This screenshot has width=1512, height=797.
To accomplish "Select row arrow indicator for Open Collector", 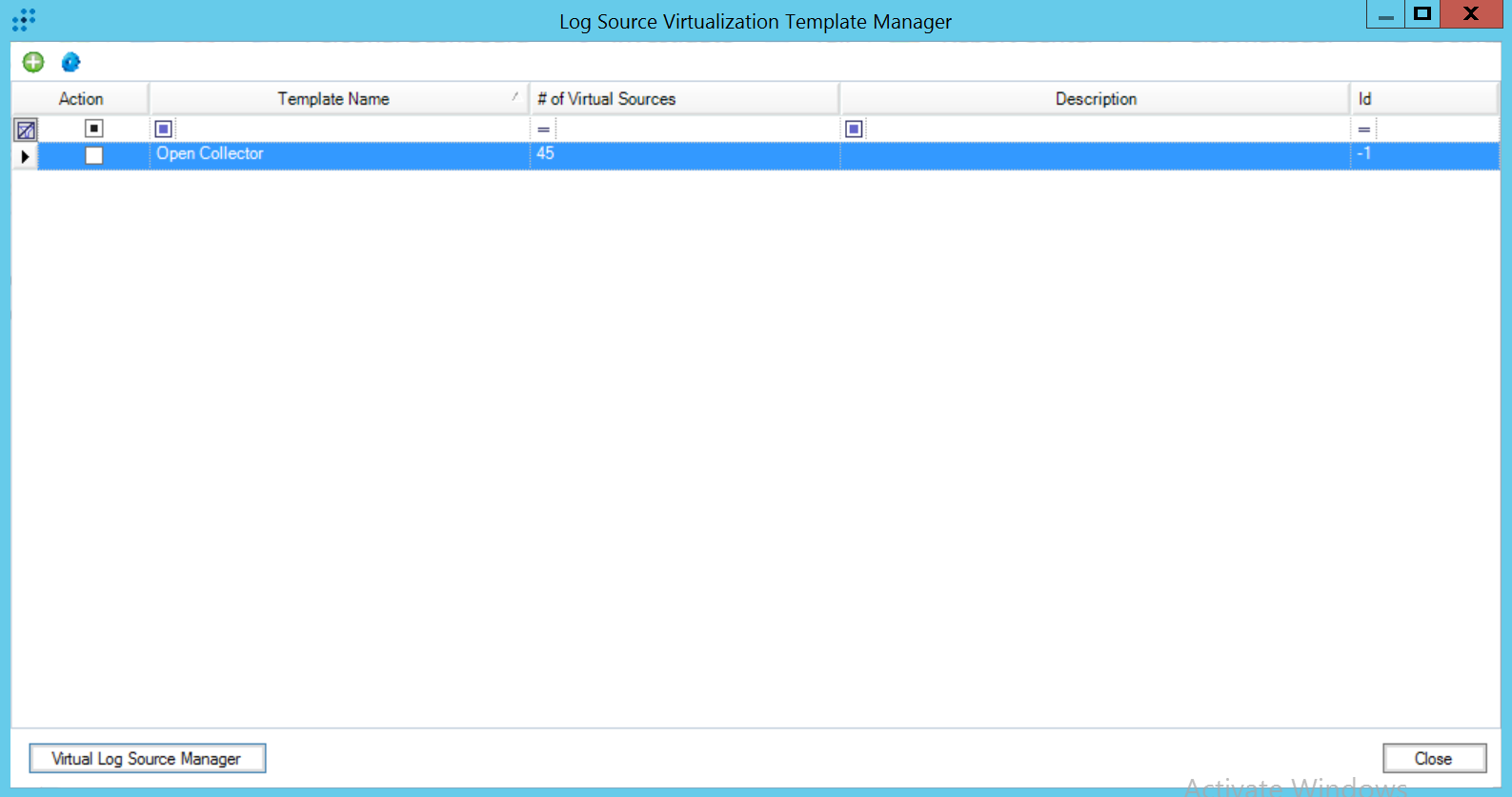I will (25, 155).
